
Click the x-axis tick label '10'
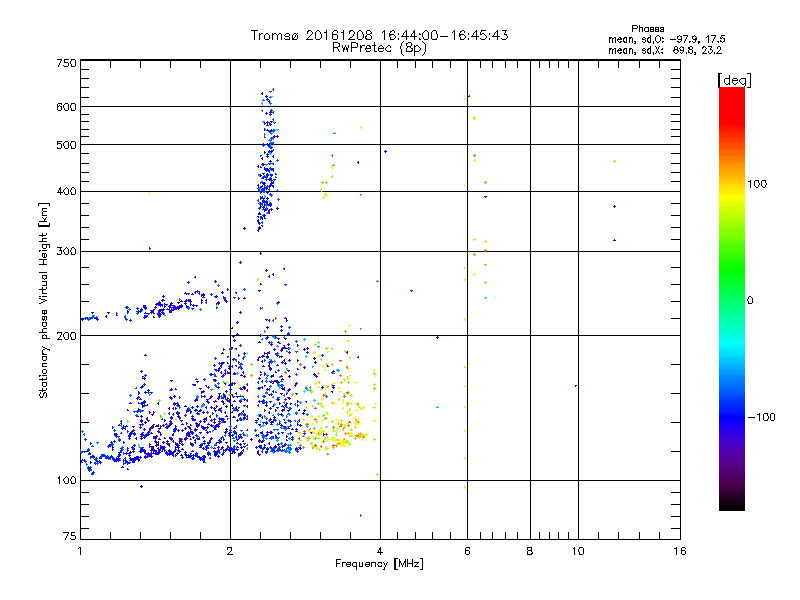coord(578,551)
